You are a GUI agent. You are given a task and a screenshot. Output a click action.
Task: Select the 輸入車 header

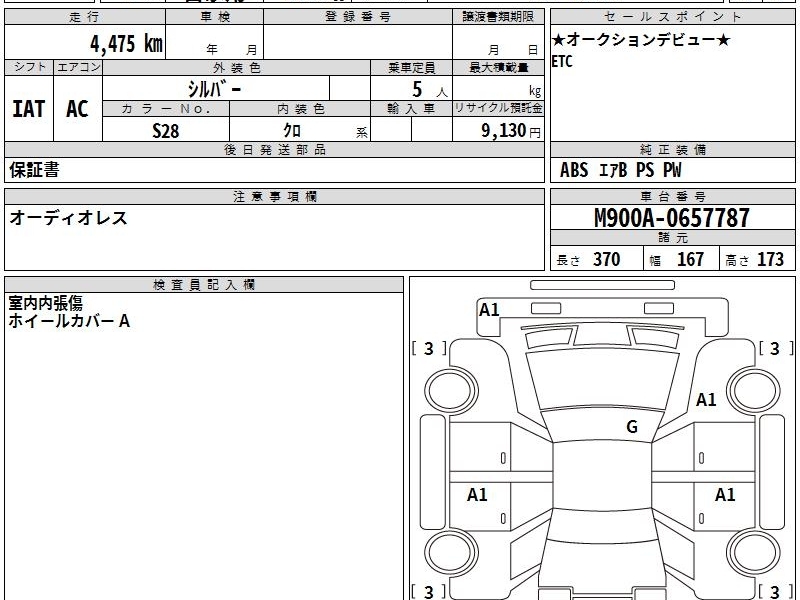(x=411, y=109)
